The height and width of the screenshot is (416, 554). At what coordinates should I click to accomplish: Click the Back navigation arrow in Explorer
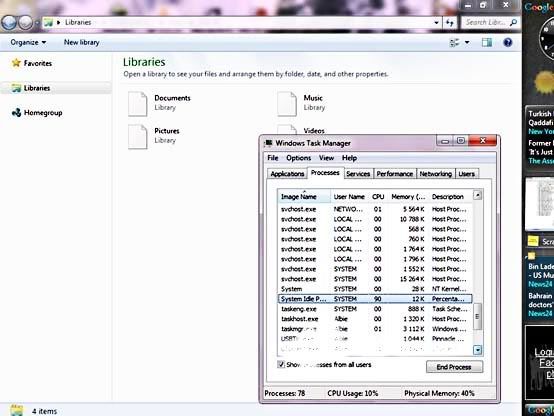pyautogui.click(x=9, y=23)
